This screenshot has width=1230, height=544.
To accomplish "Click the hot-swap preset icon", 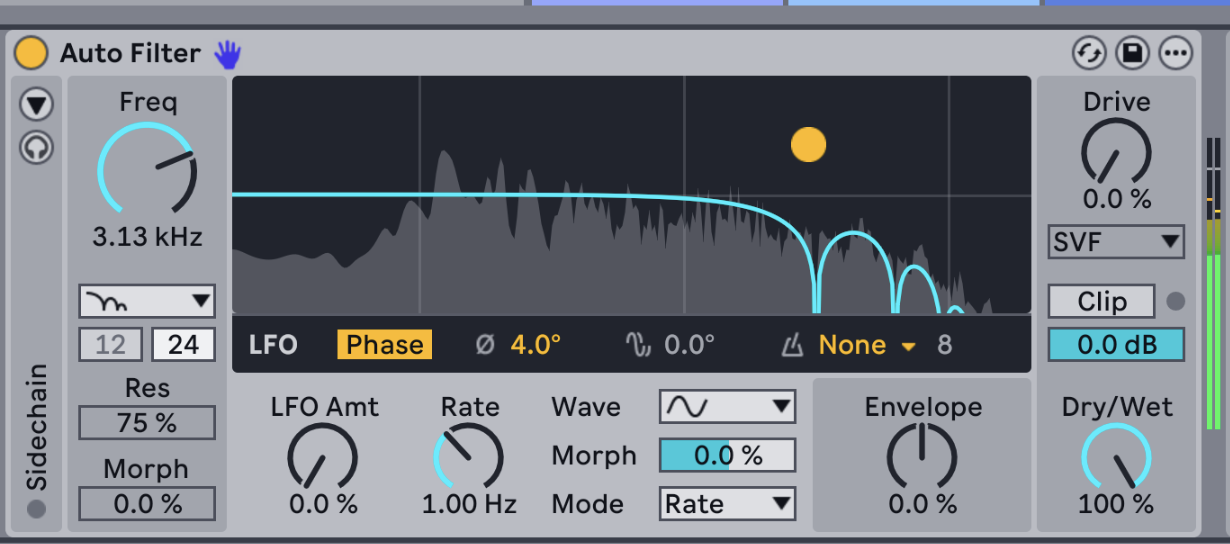I will (x=1088, y=53).
